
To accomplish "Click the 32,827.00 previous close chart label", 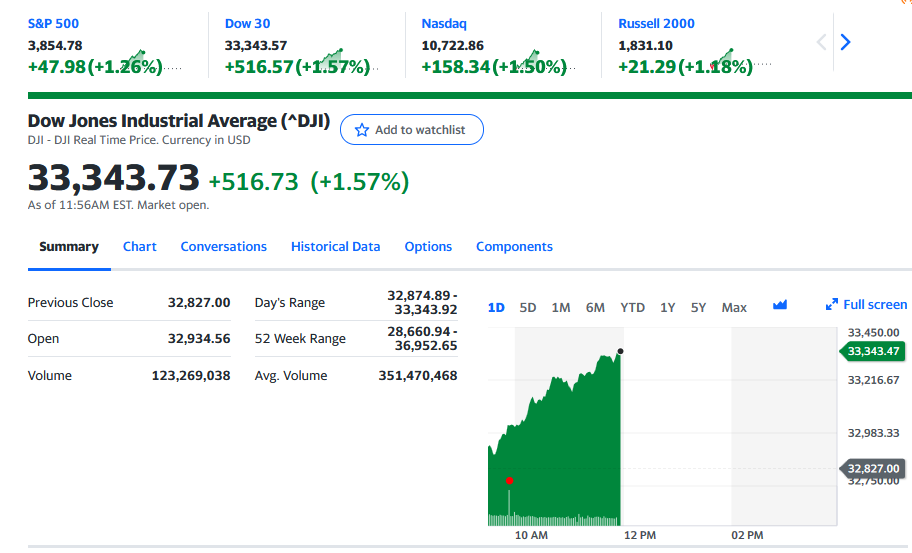I will [x=872, y=469].
